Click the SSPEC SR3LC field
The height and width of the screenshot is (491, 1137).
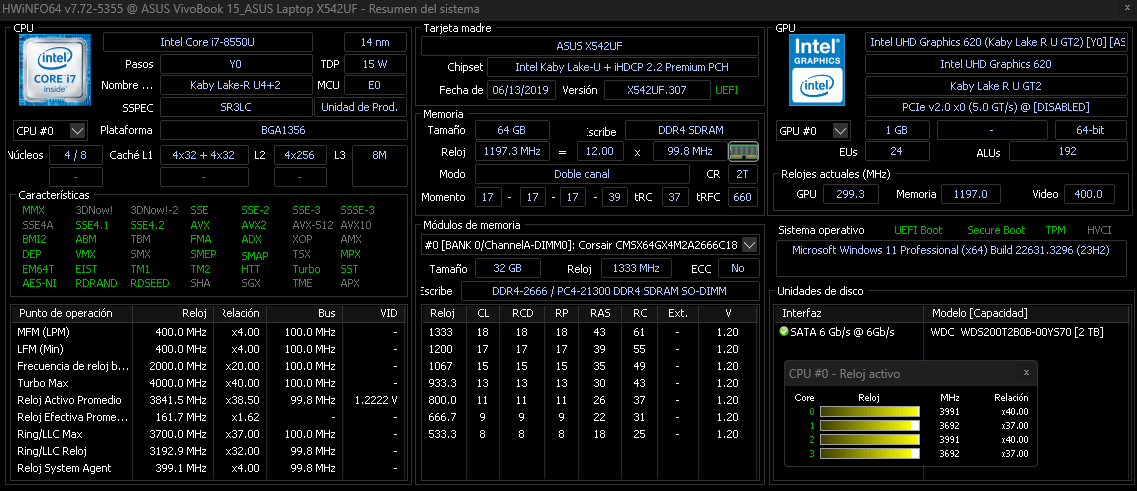pos(235,107)
